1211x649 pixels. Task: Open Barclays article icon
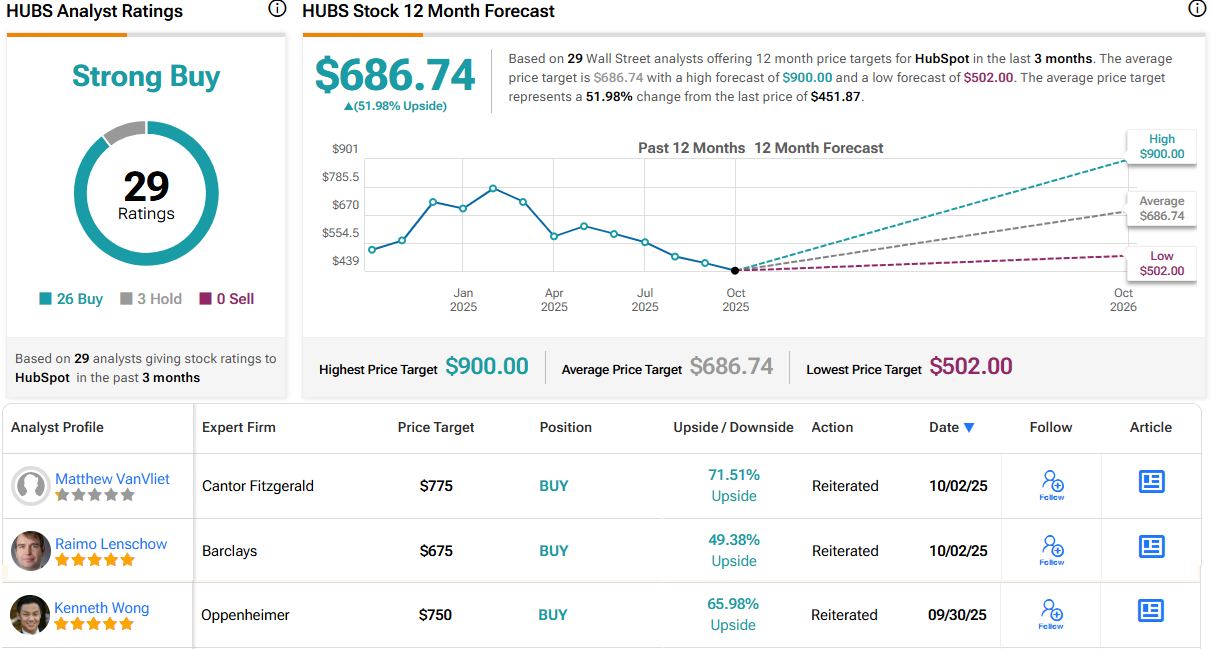point(1152,547)
